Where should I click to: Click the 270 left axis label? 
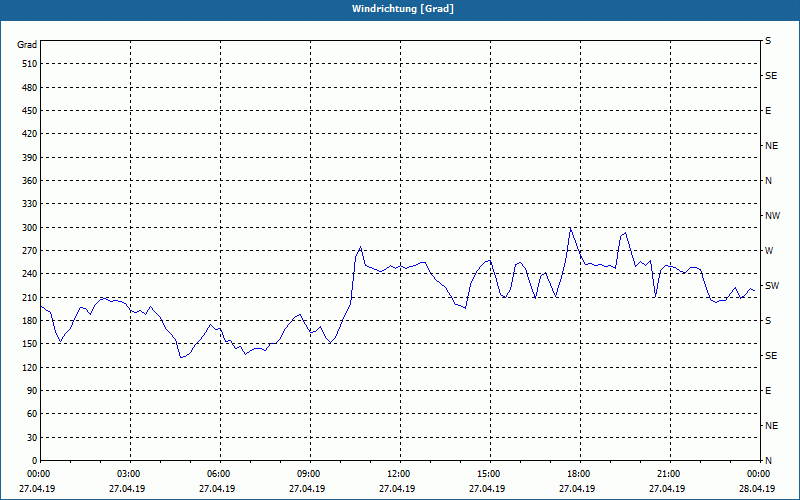[x=30, y=251]
